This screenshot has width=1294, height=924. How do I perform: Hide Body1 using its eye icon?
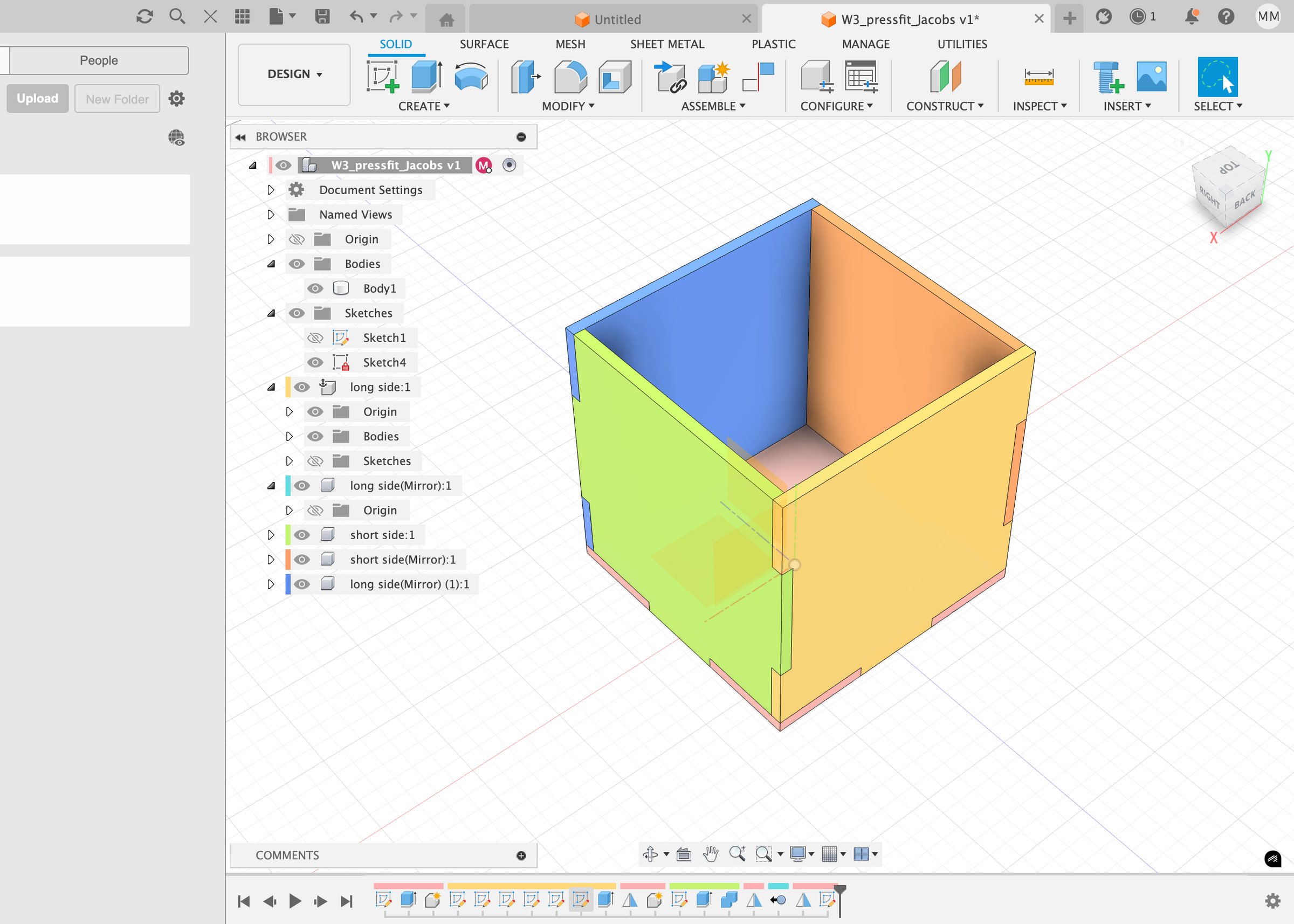pyautogui.click(x=315, y=288)
